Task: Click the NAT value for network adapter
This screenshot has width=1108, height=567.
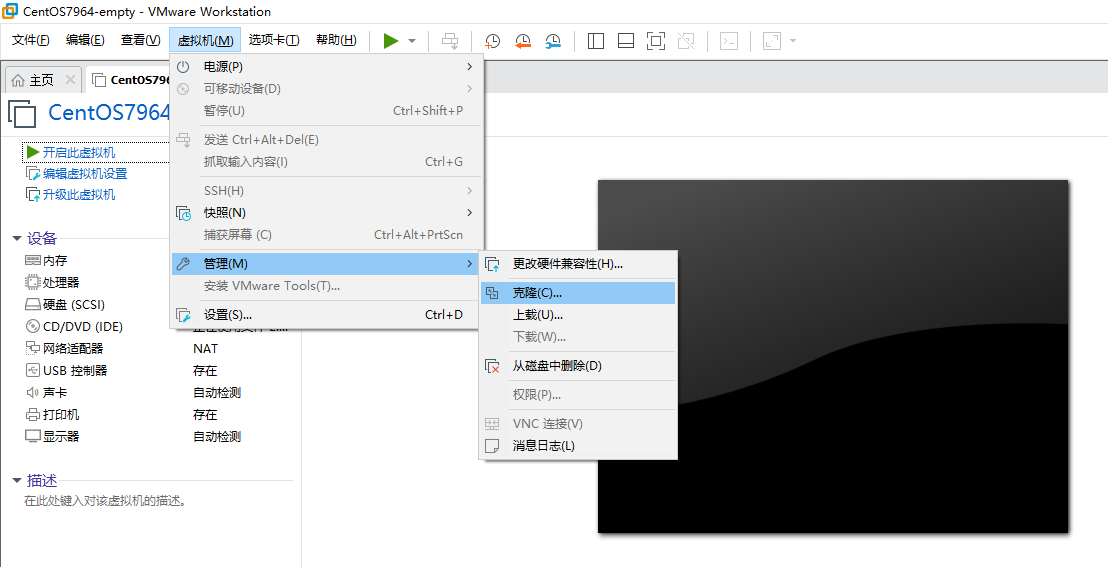Action: click(206, 349)
